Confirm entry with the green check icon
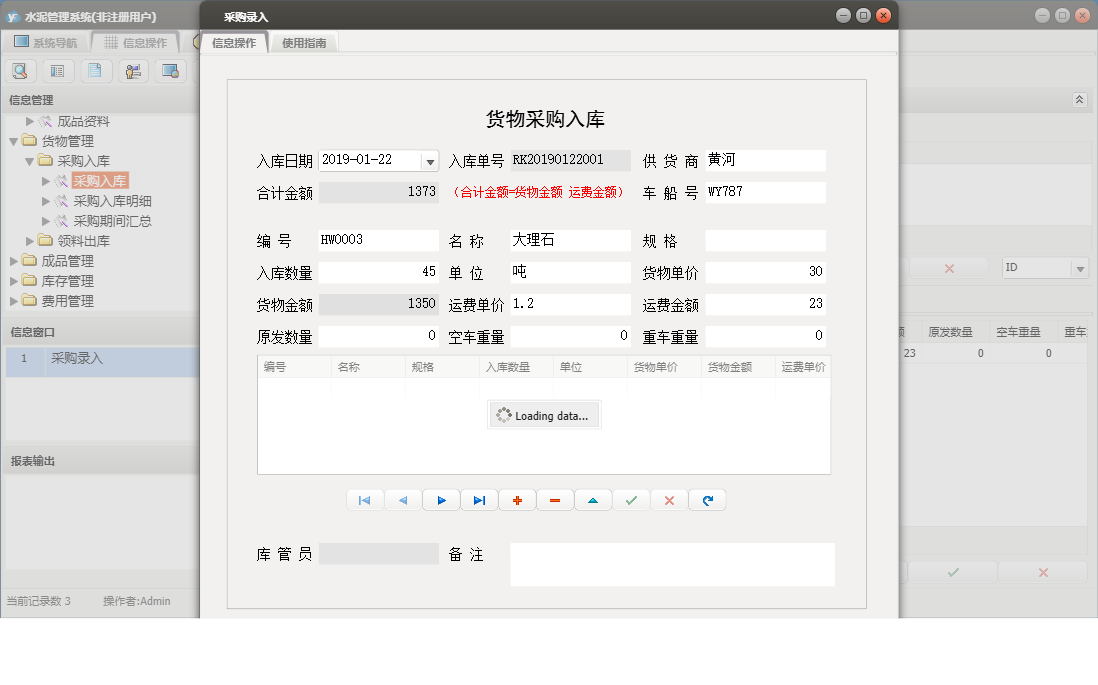1098x685 pixels. [631, 499]
